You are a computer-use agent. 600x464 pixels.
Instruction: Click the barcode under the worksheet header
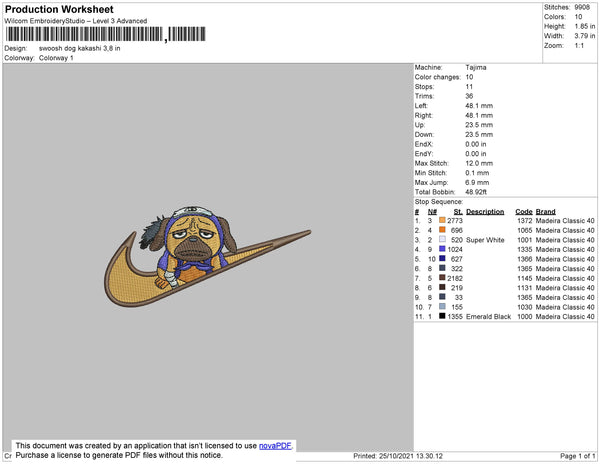[106, 34]
